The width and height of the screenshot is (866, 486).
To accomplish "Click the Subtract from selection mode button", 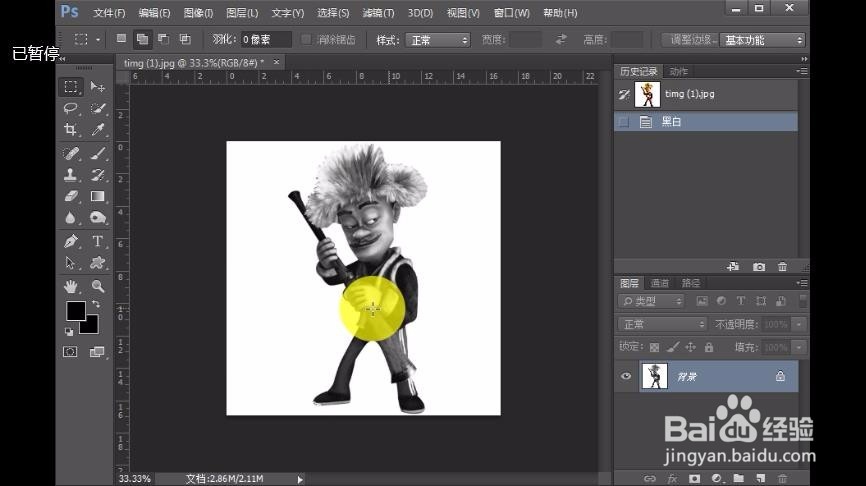I will 163,39.
